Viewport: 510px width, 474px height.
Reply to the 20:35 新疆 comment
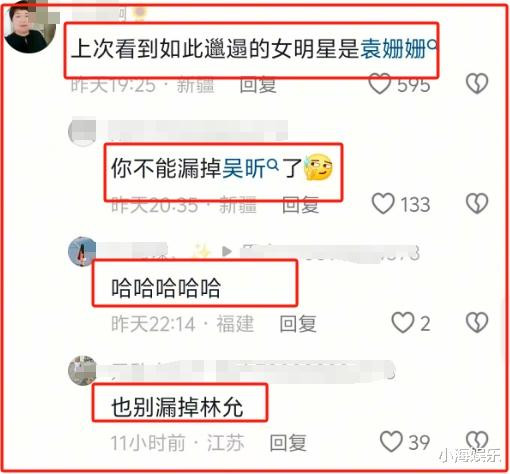click(x=300, y=204)
